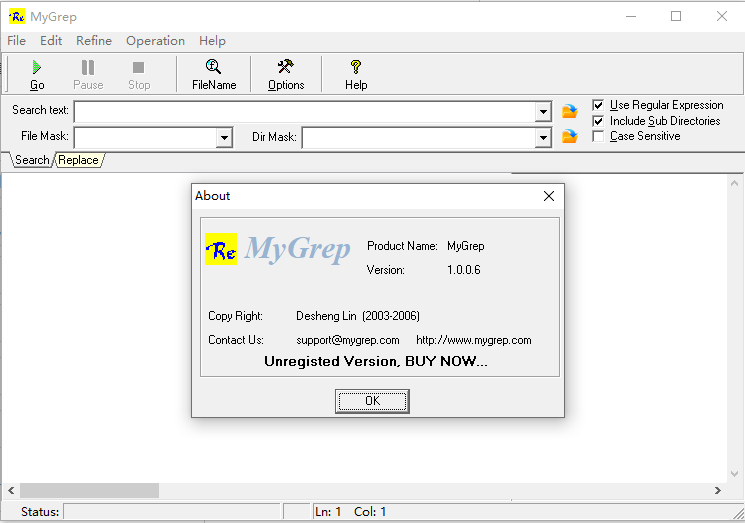Expand the Dir Mask dropdown
This screenshot has height=523, width=745.
pyautogui.click(x=543, y=138)
